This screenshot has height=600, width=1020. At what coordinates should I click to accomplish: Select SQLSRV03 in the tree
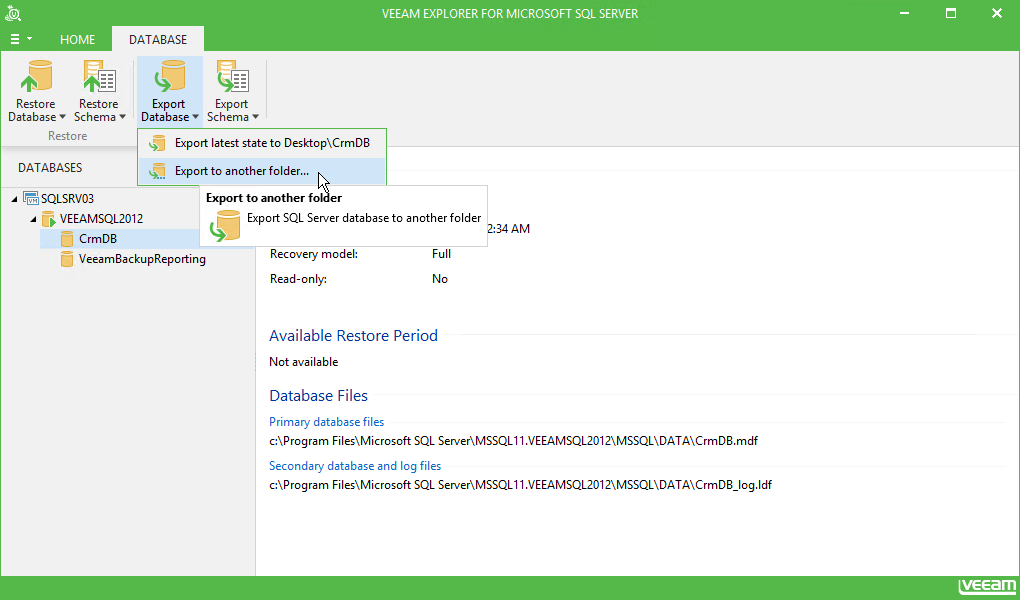click(68, 198)
